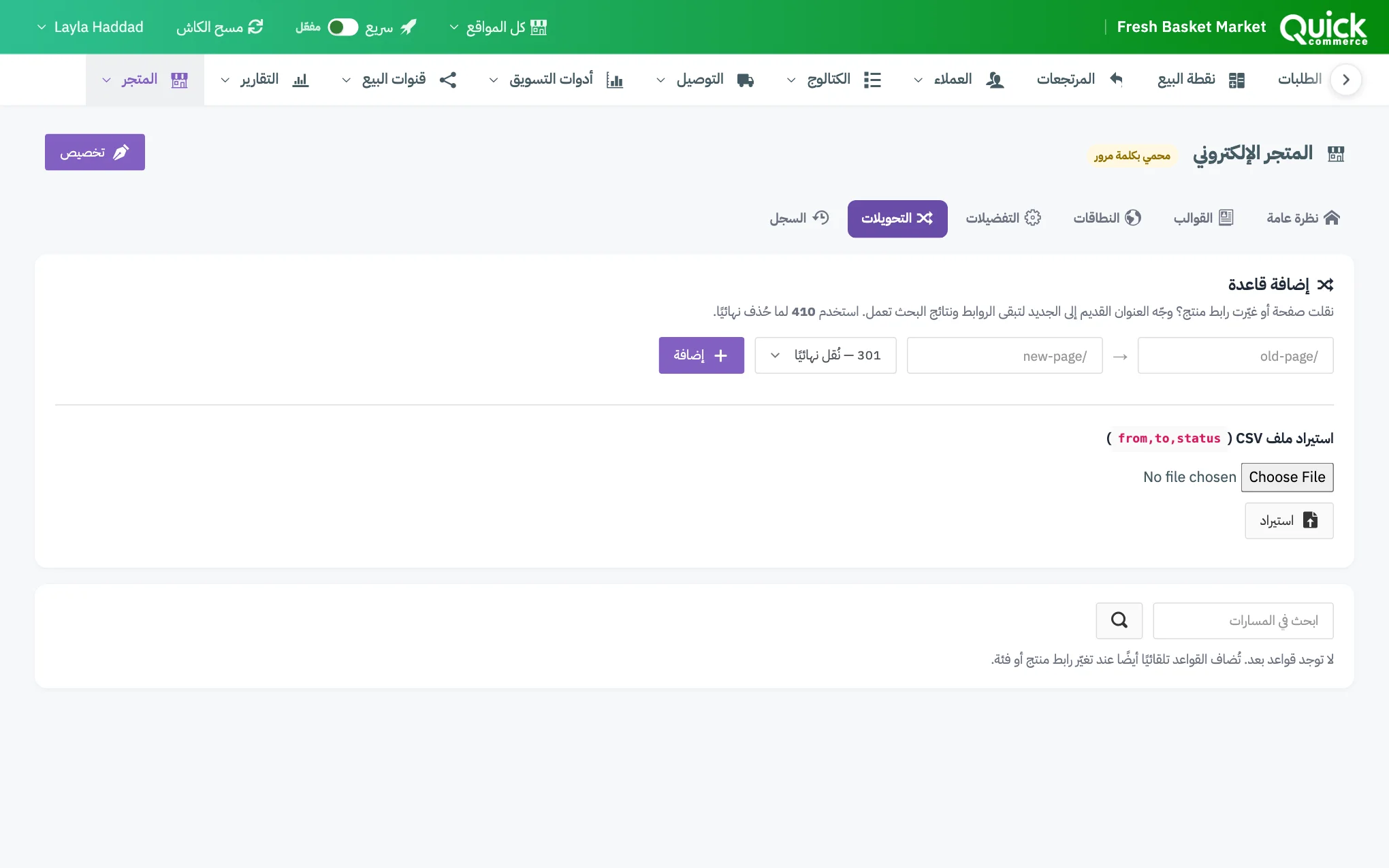Image resolution: width=1389 pixels, height=868 pixels.
Task: Select the التحويلات redirects tab
Action: tap(897, 219)
